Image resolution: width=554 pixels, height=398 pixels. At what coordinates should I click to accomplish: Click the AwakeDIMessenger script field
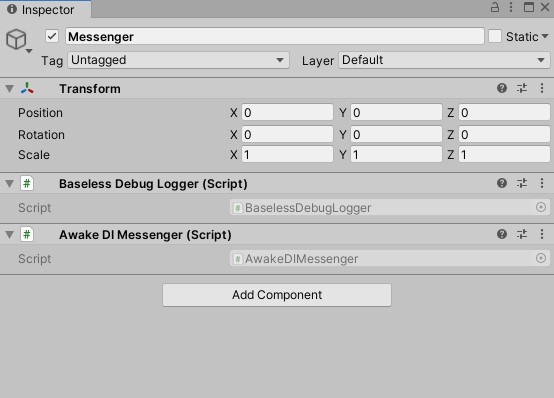[390, 258]
